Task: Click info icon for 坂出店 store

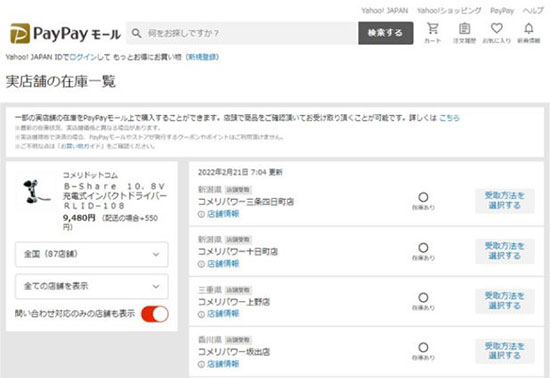Action: click(201, 364)
